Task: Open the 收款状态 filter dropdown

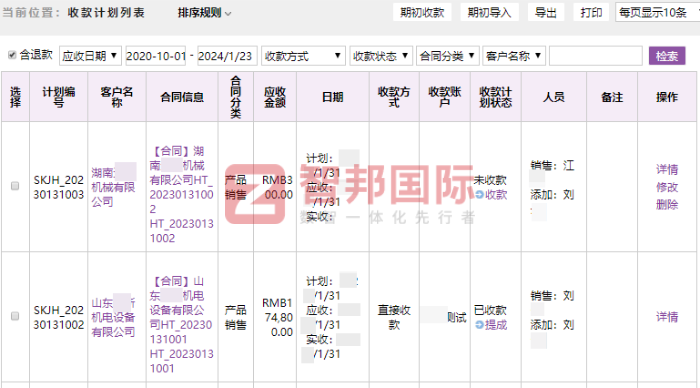Action: pyautogui.click(x=381, y=56)
